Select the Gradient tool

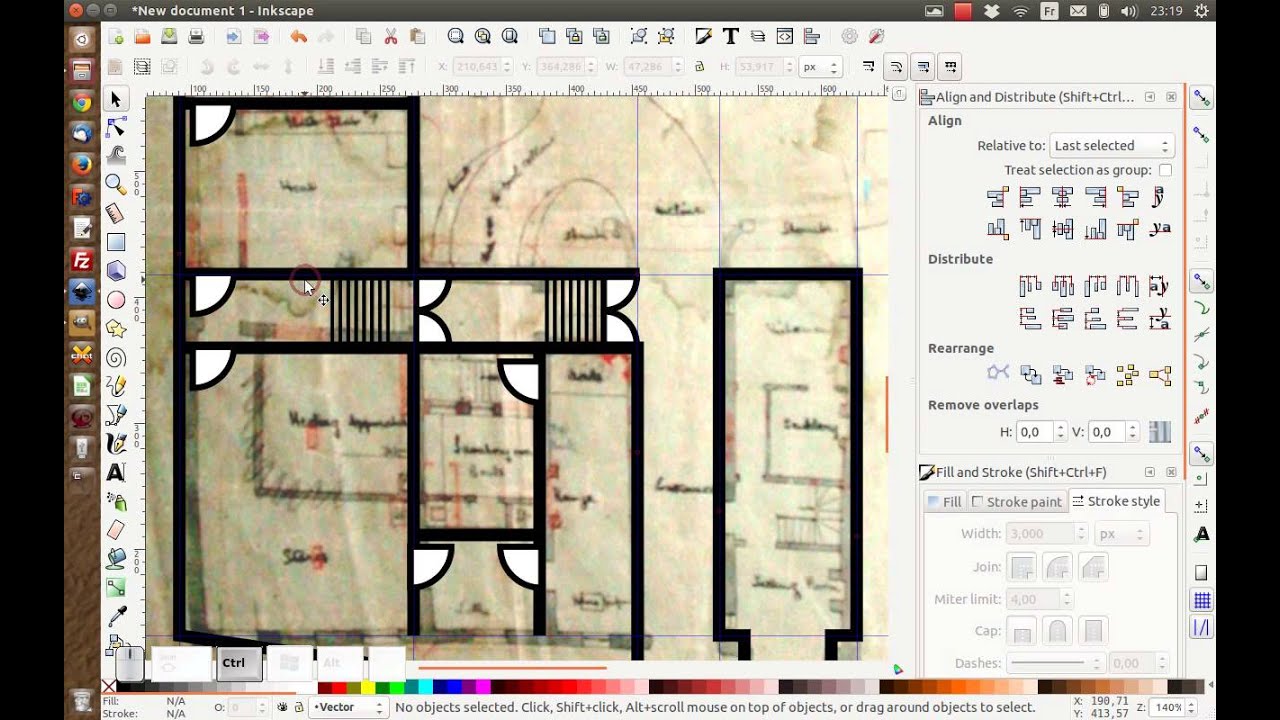tap(116, 588)
